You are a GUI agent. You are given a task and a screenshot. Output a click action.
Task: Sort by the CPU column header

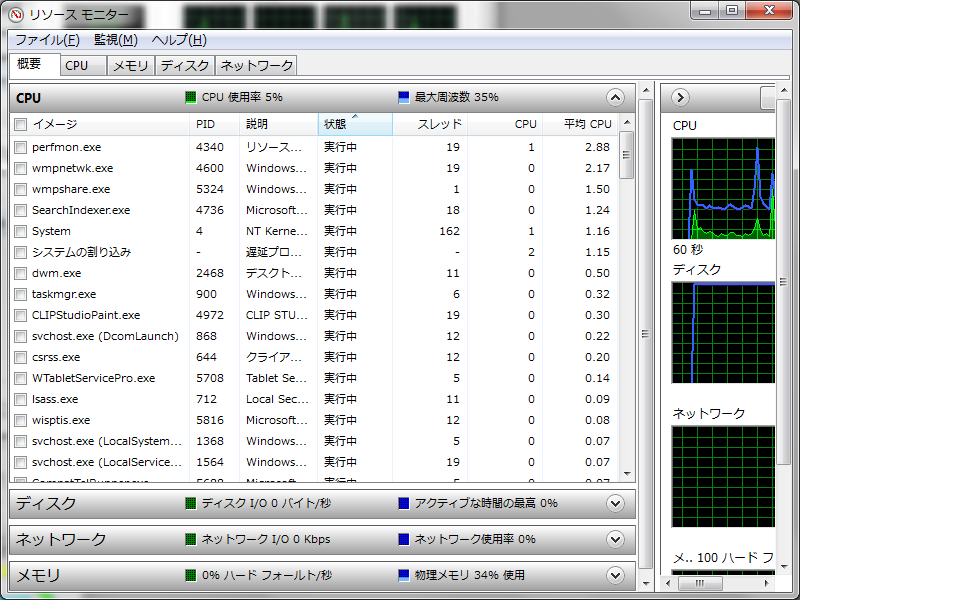(505, 124)
